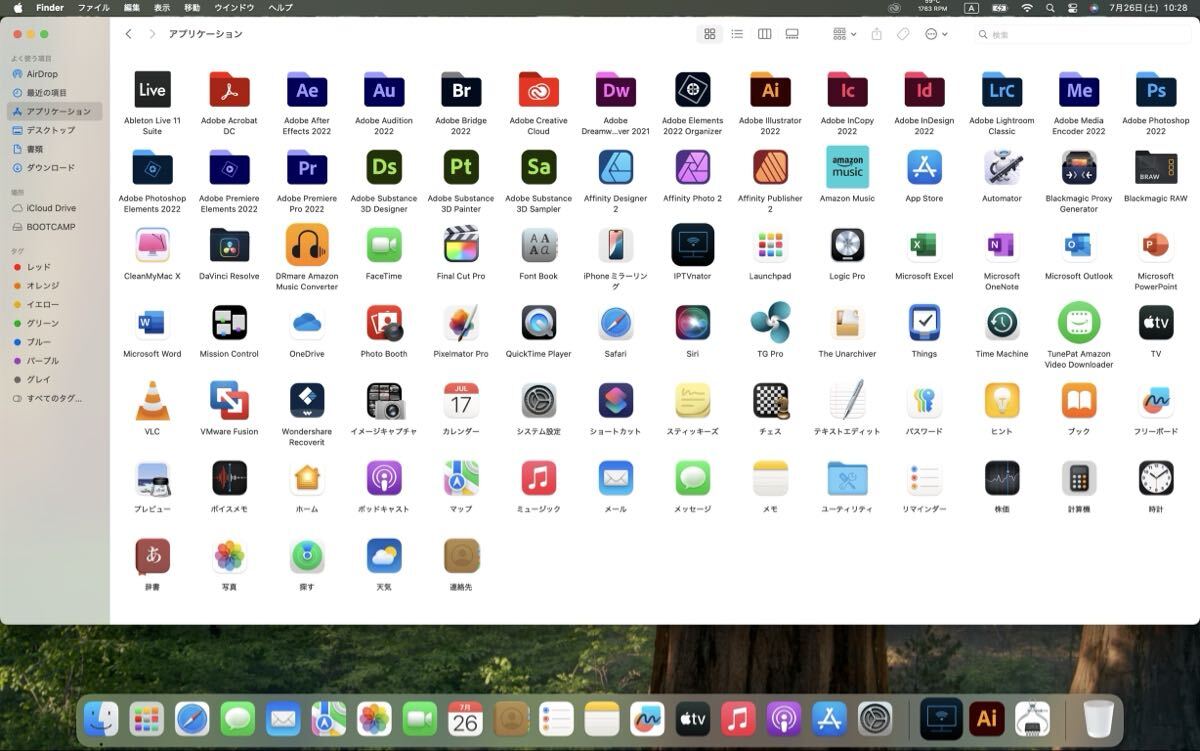Launch Microsoft Excel
The image size is (1200, 751).
[924, 245]
